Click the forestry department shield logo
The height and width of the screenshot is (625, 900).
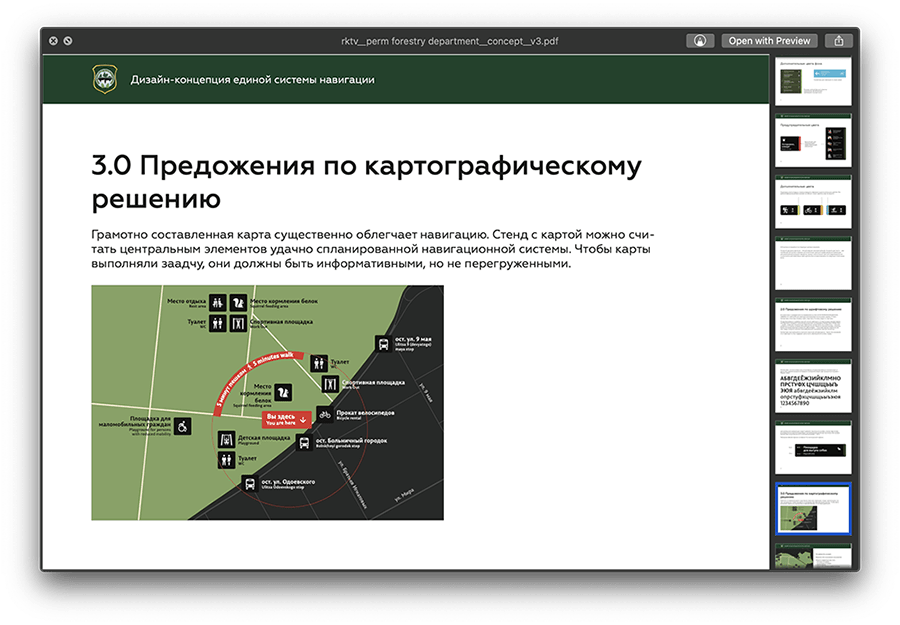[105, 79]
